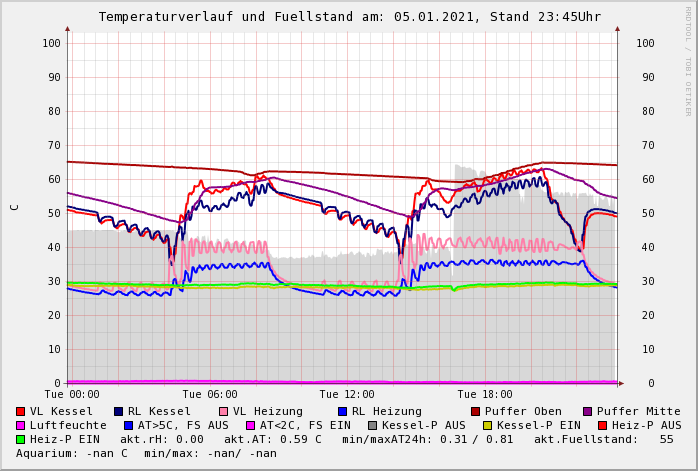Select the gray Kessel-P AUS swatch
Viewport: 698px width, 471px height.
(371, 425)
